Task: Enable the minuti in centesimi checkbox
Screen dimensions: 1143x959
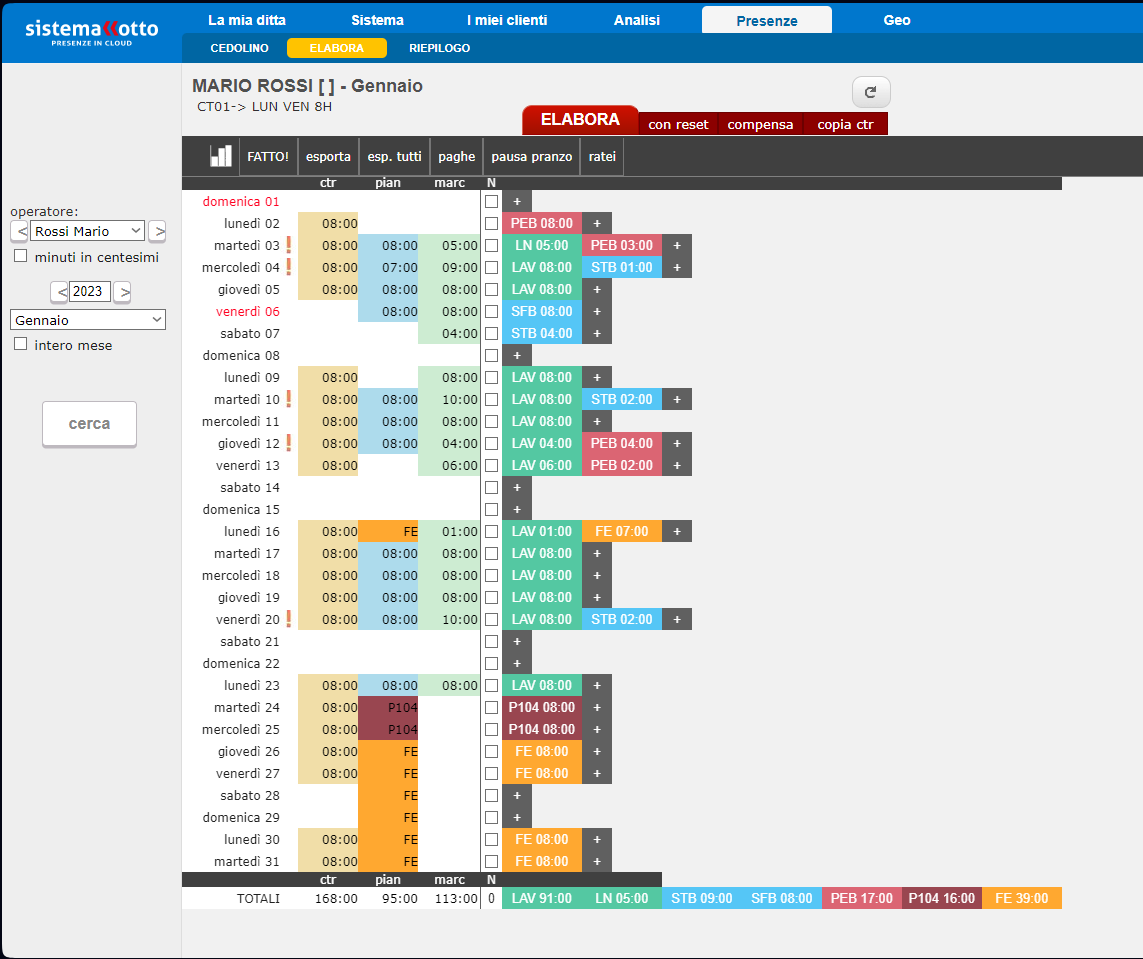Action: tap(19, 256)
